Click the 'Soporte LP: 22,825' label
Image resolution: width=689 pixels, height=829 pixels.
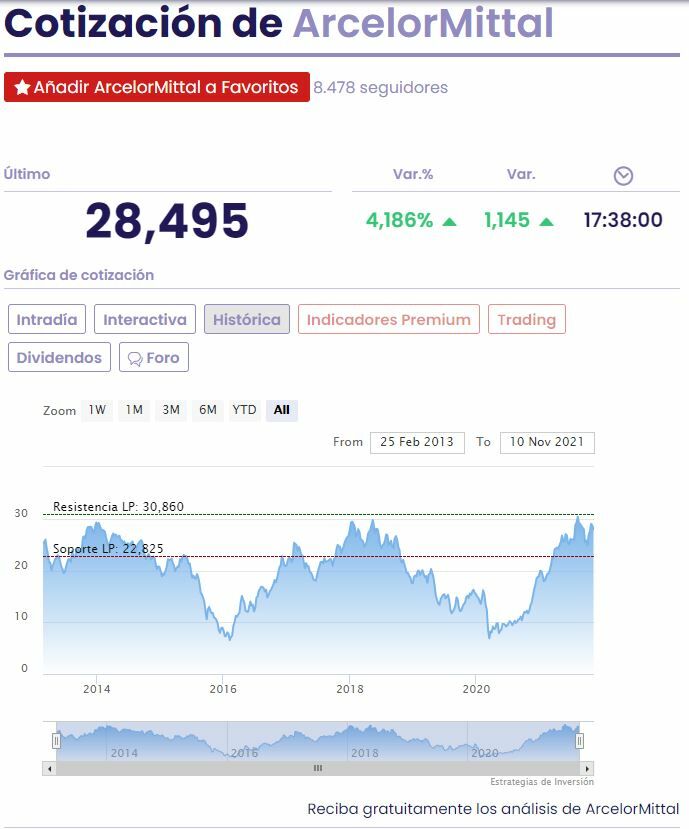click(x=108, y=549)
